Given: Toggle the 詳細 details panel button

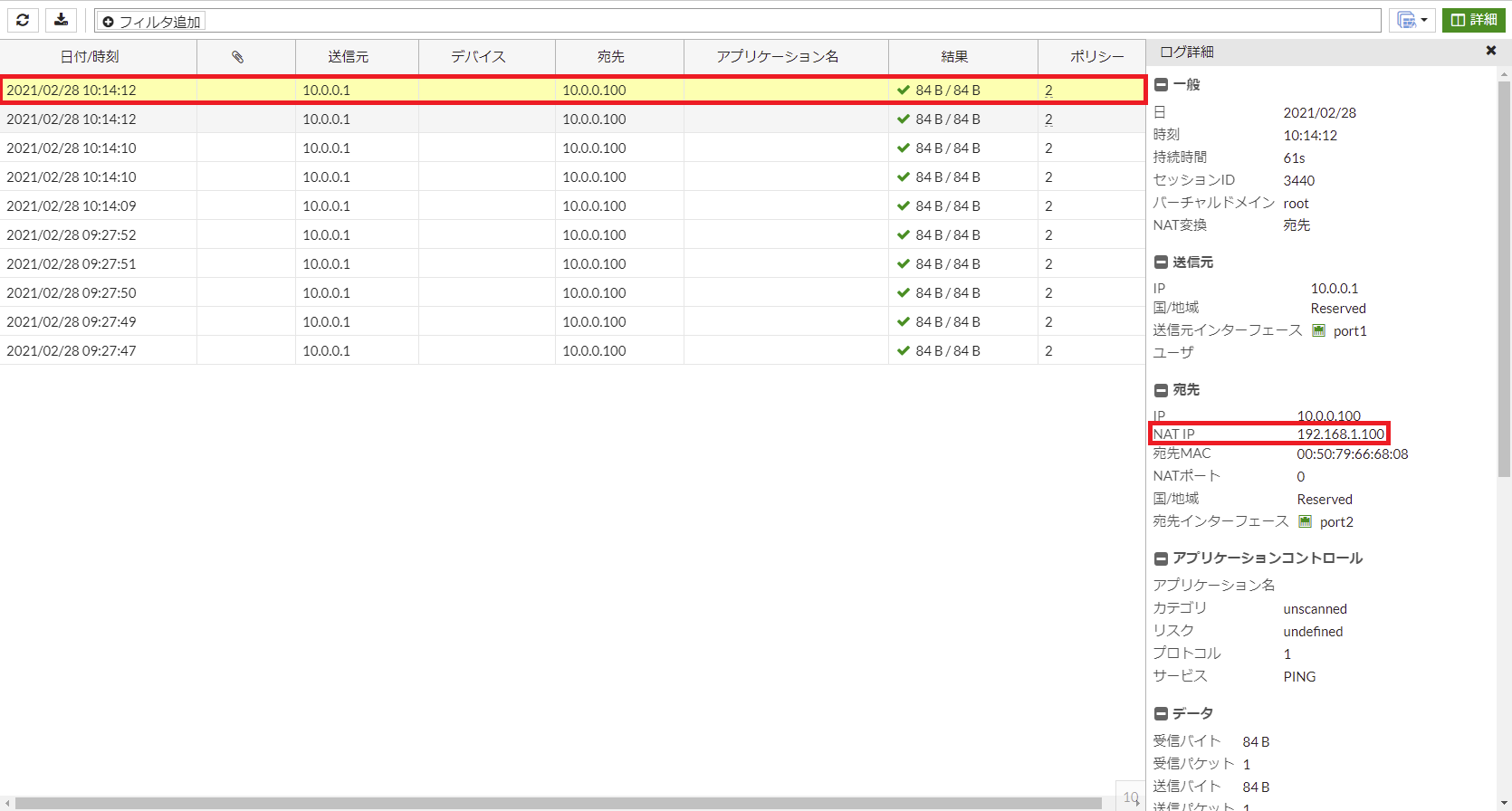Looking at the screenshot, I should pos(1473,20).
